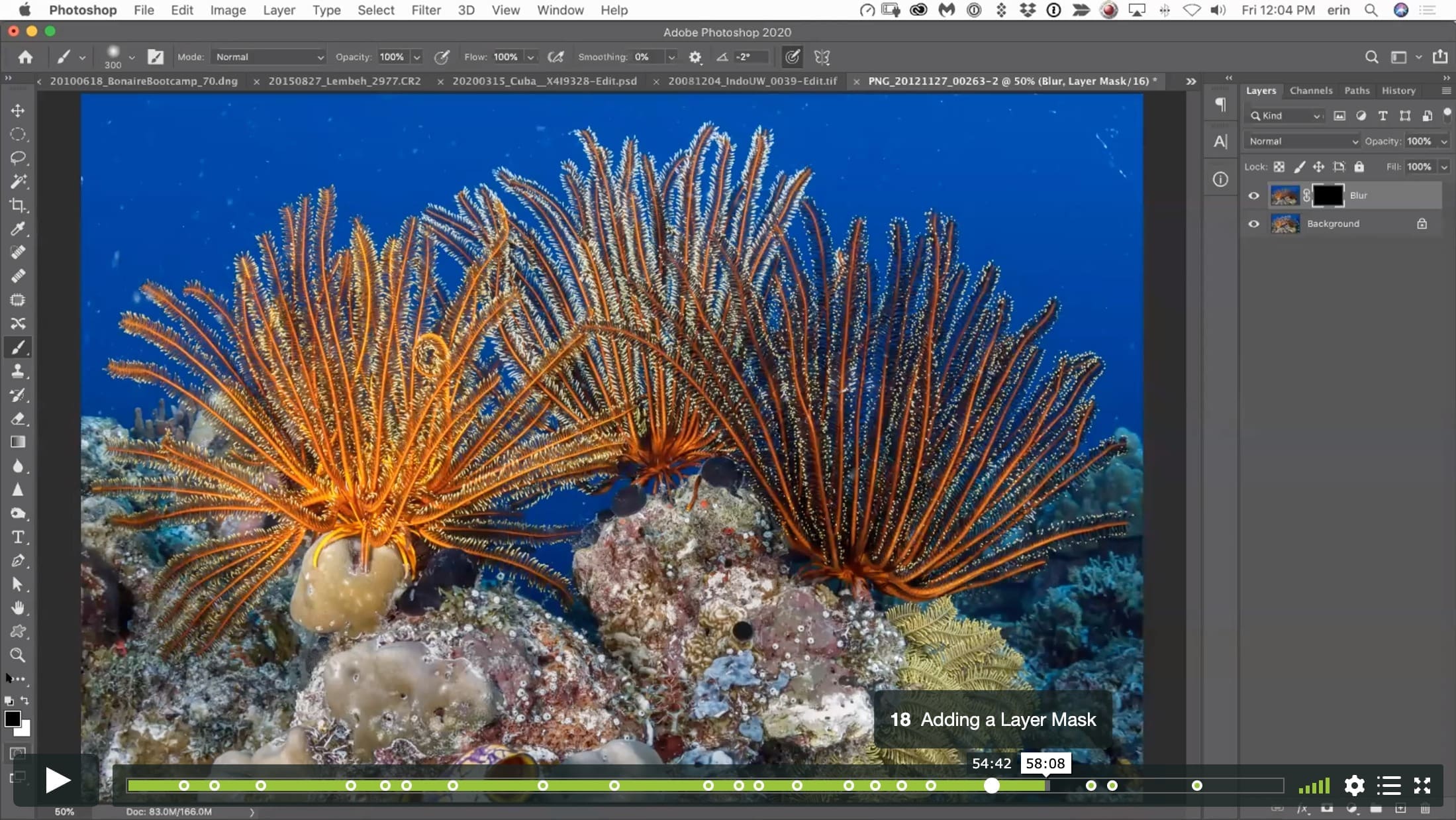Open the layer blend mode Normal dropdown

[1302, 141]
